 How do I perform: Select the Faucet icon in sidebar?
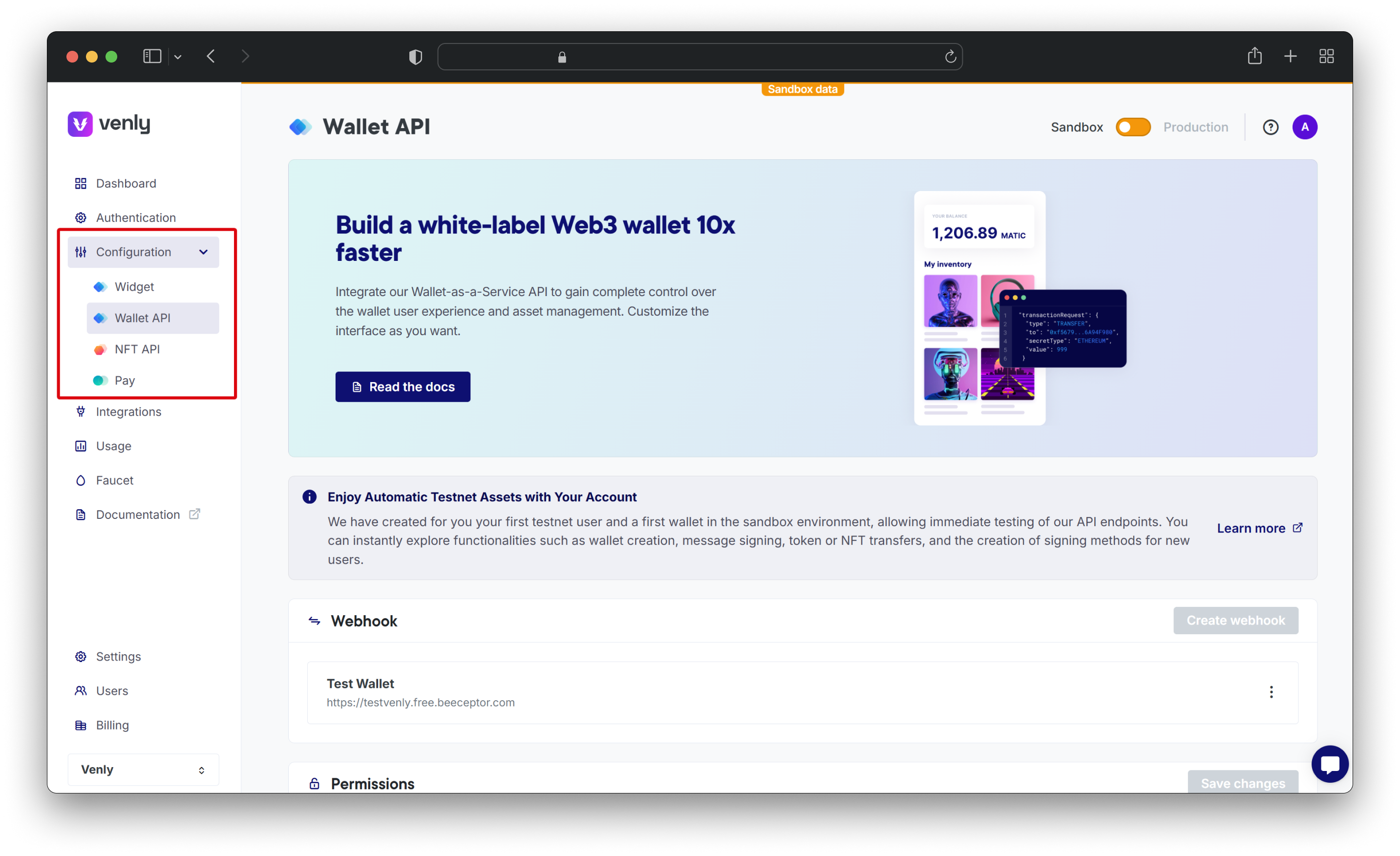(81, 480)
